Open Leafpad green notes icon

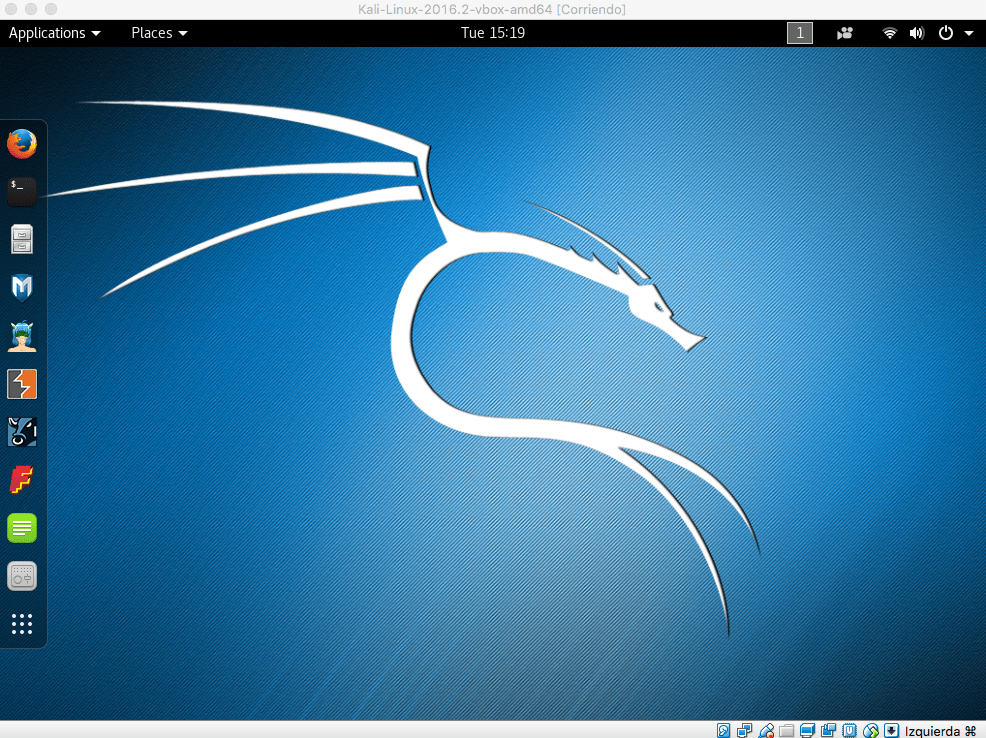coord(22,528)
